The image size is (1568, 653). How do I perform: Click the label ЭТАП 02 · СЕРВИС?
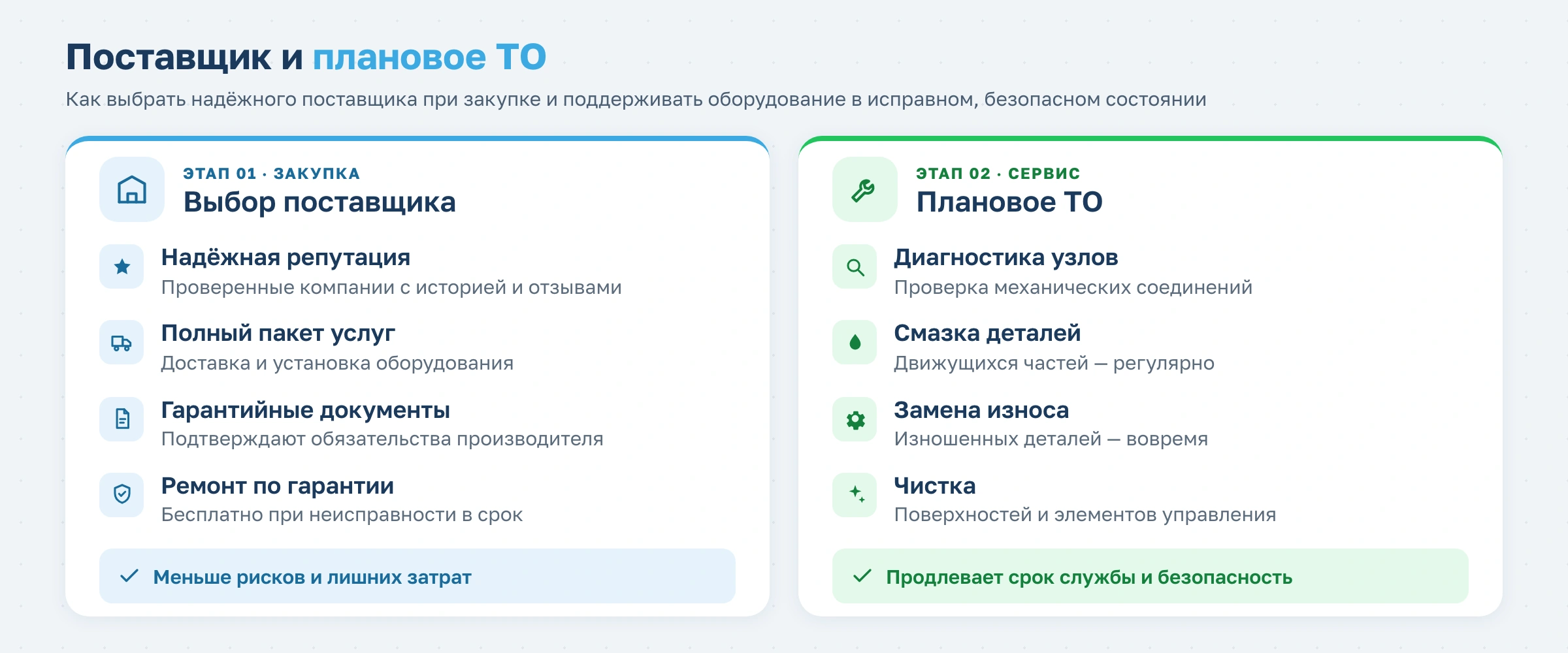tap(998, 174)
